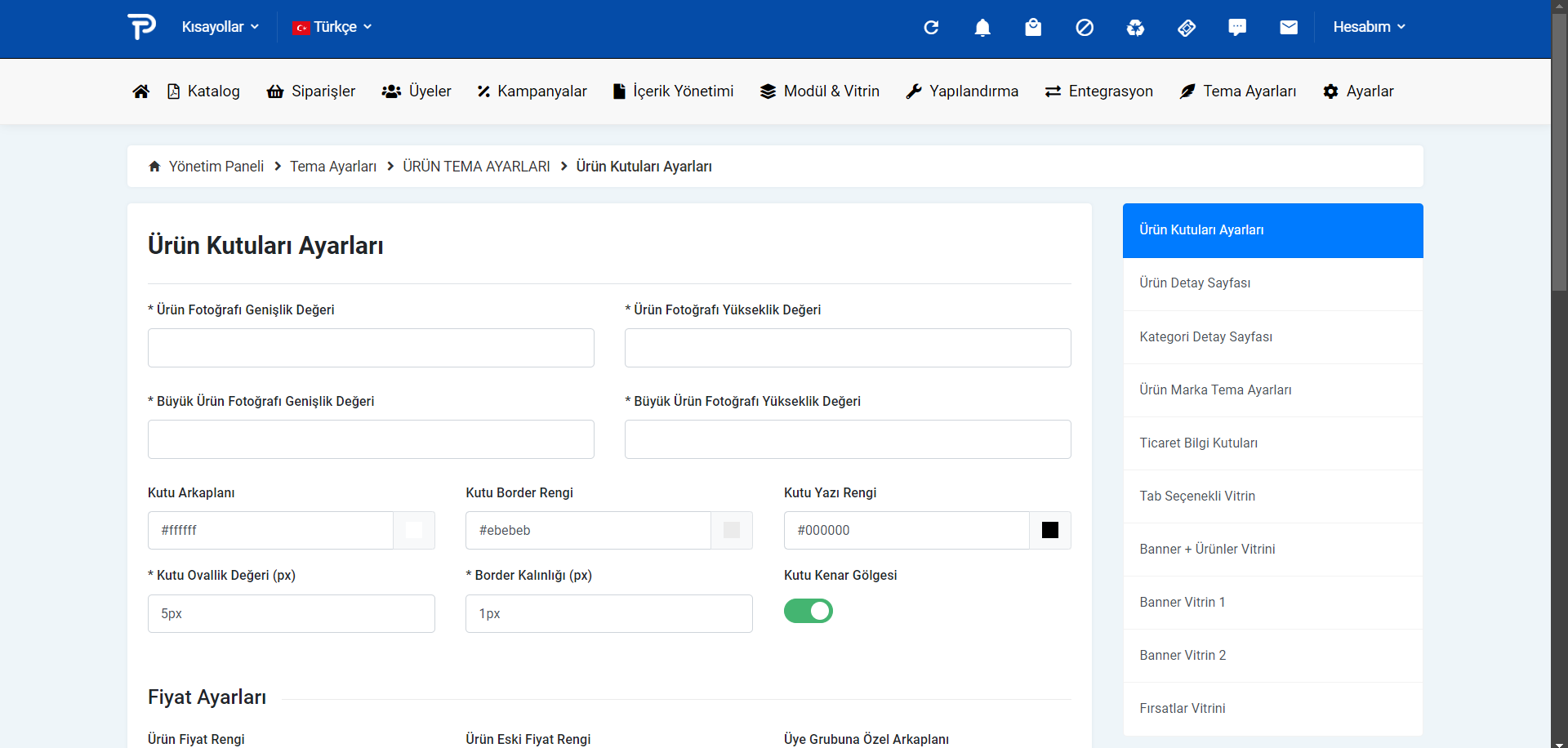Click ÜRÜN TEMA AYARLARI breadcrumb link
Image resolution: width=1568 pixels, height=748 pixels.
[x=476, y=167]
